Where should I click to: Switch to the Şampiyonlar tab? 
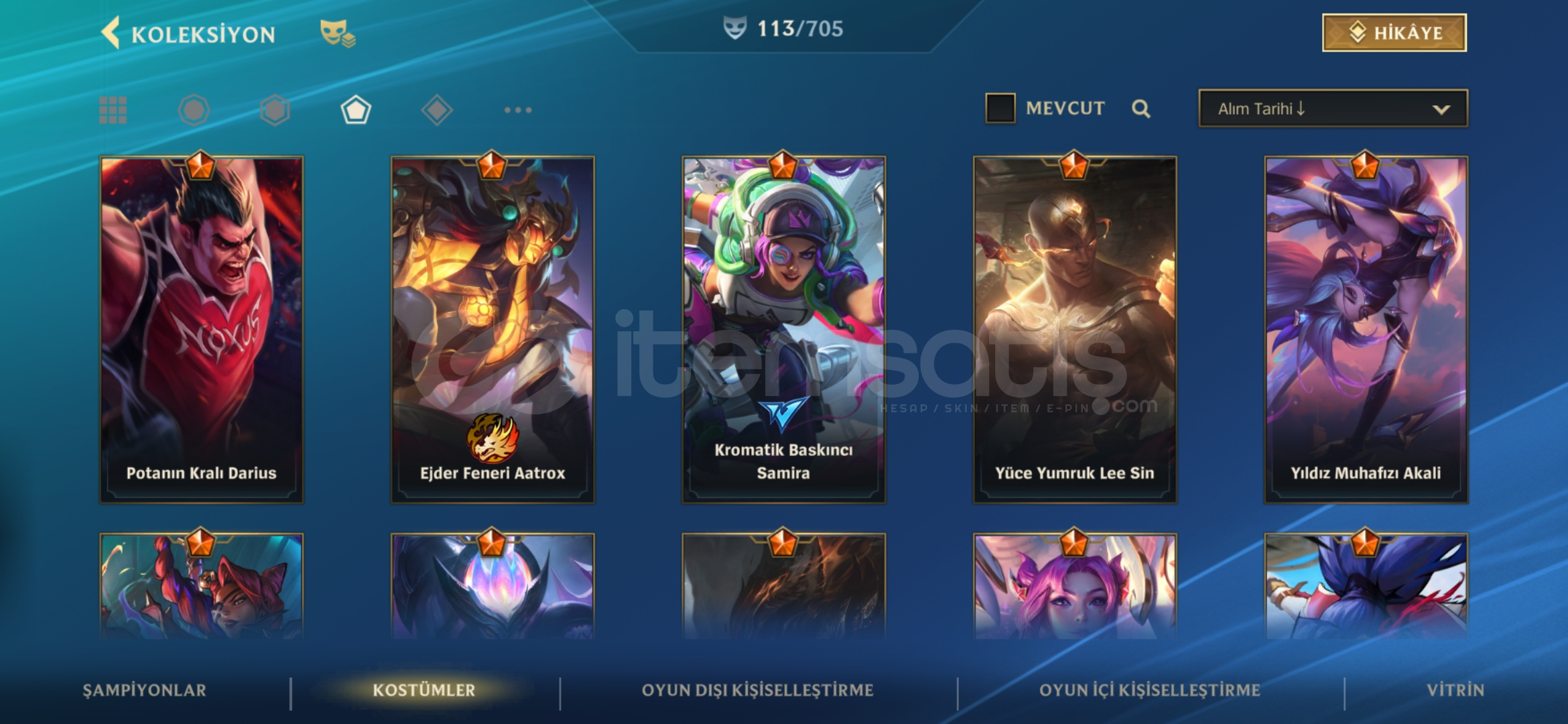[144, 690]
